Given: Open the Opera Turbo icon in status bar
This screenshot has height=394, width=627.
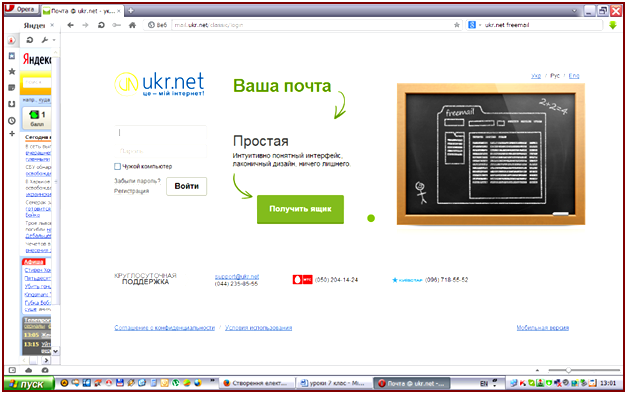Looking at the screenshot, I should pyautogui.click(x=45, y=370).
